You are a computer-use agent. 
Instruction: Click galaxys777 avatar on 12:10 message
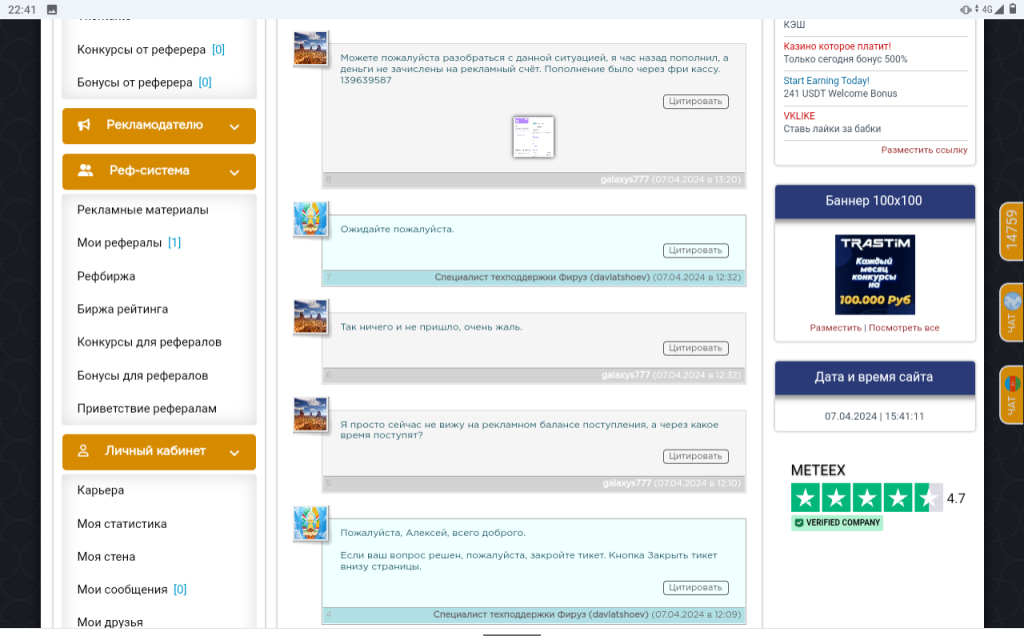310,415
